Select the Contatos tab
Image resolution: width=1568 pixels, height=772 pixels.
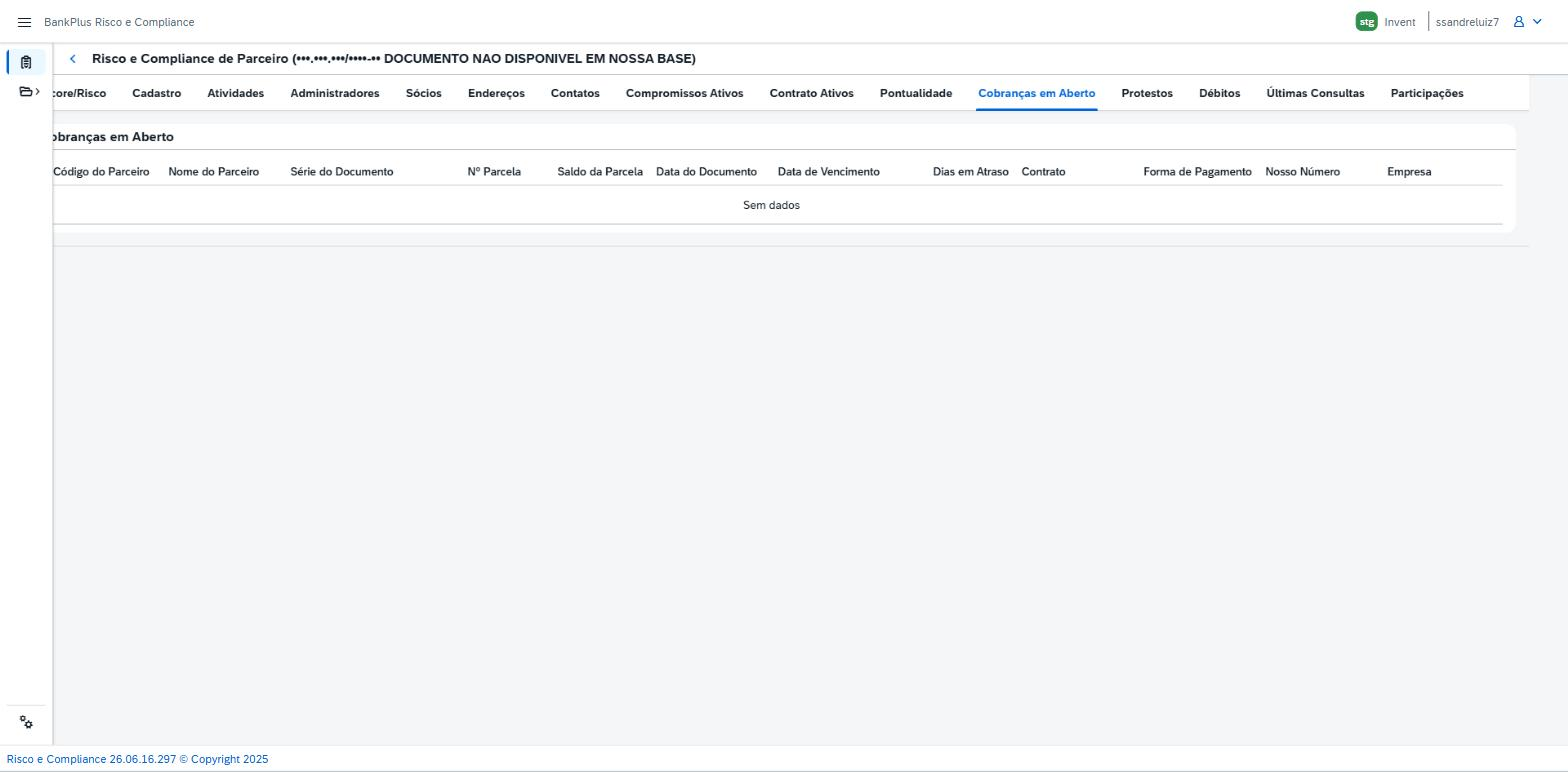[575, 93]
